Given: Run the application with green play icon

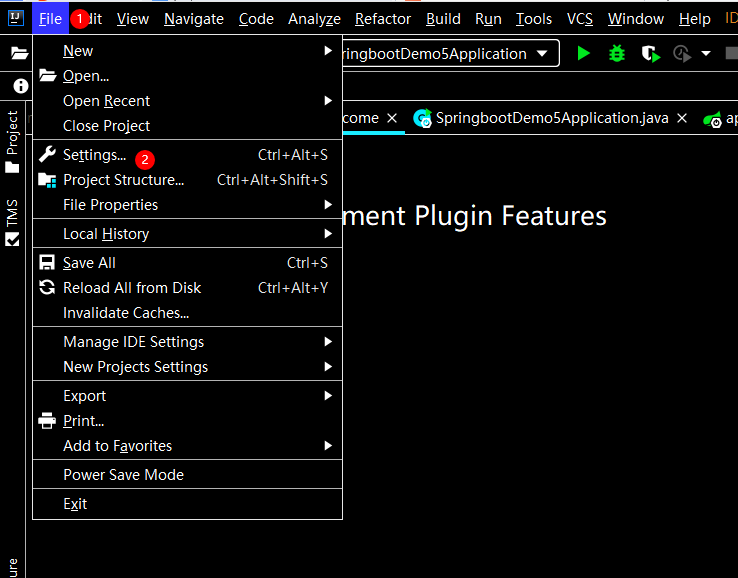Looking at the screenshot, I should coord(584,53).
